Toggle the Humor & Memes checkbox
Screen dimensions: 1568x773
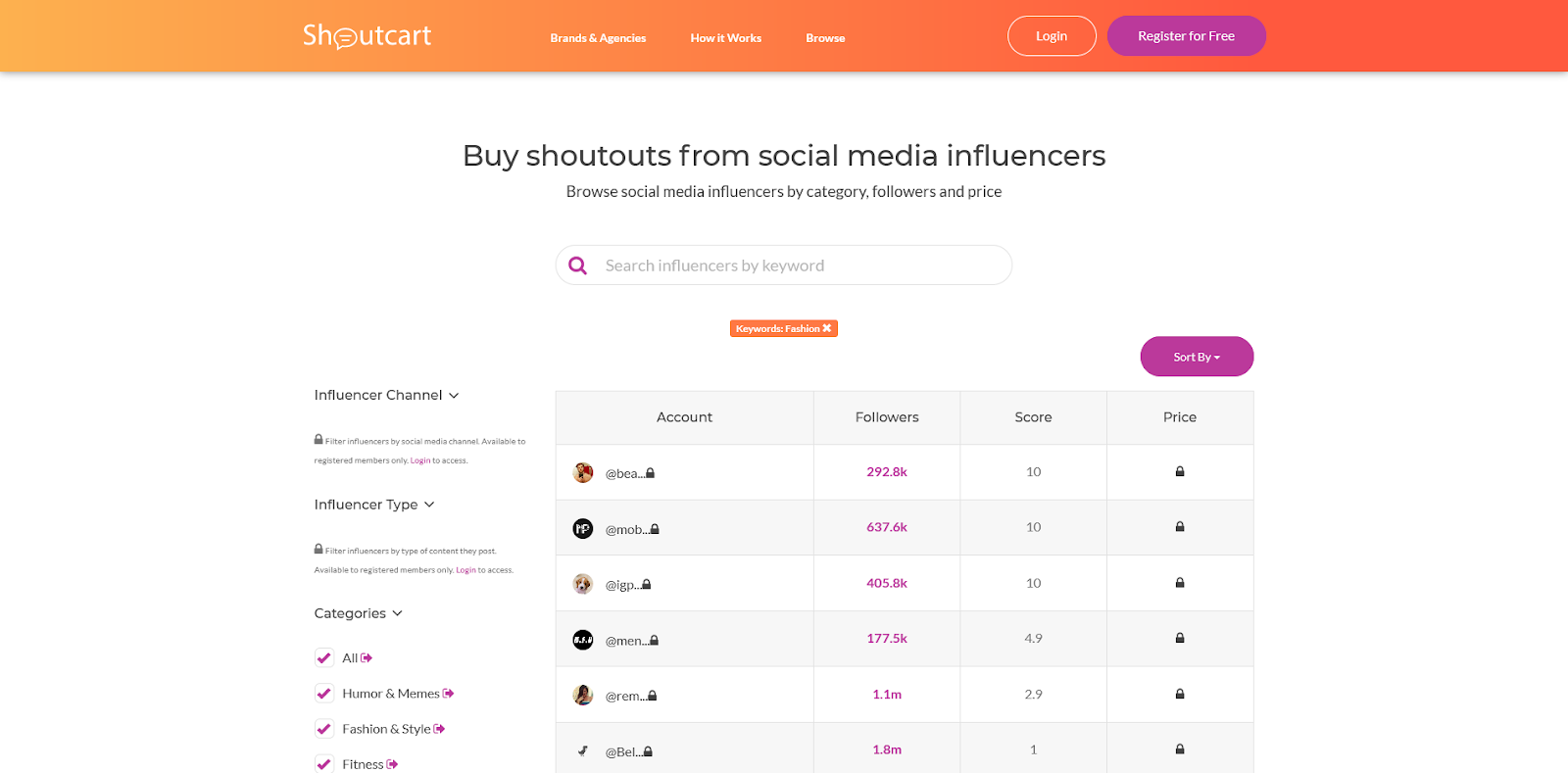324,694
